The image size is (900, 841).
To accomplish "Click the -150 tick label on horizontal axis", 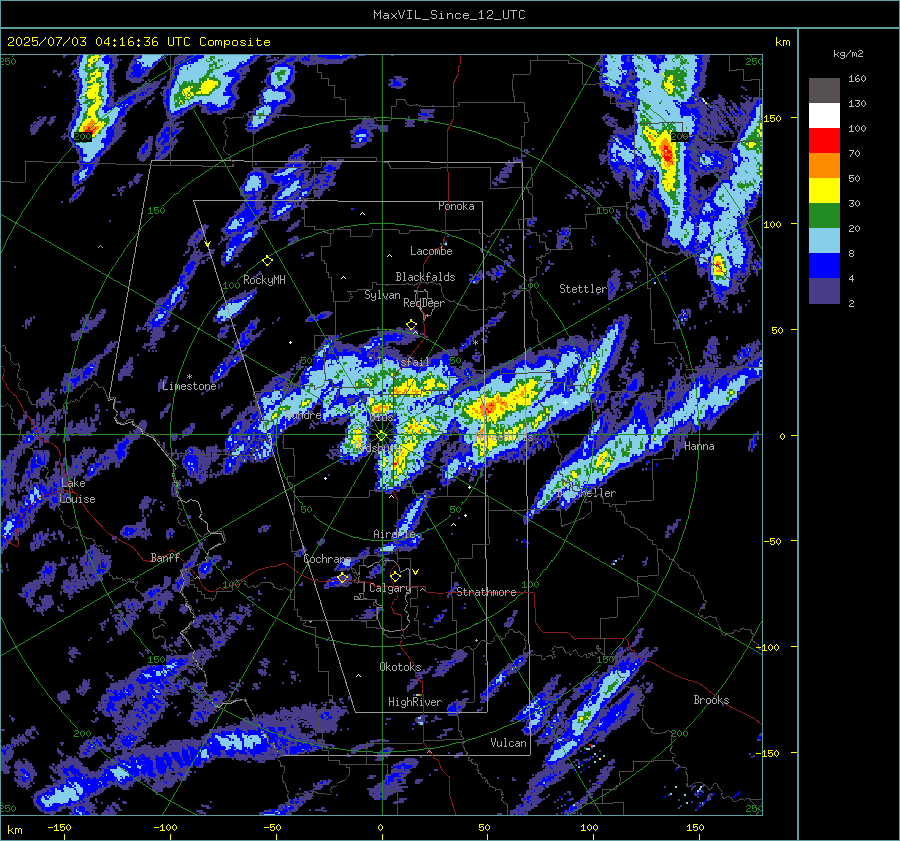I will click(x=59, y=827).
